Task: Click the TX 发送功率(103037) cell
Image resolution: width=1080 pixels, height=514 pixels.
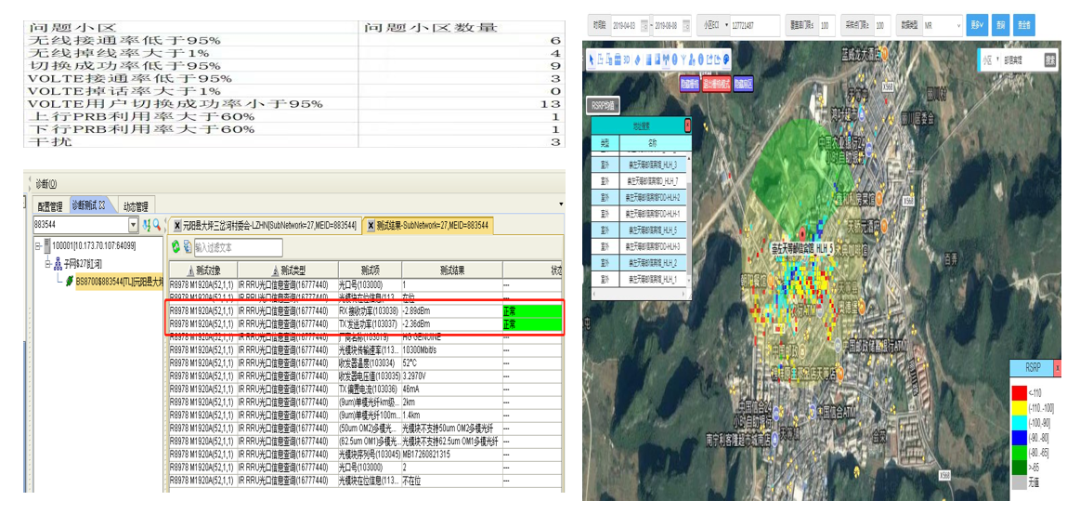Action: click(369, 324)
